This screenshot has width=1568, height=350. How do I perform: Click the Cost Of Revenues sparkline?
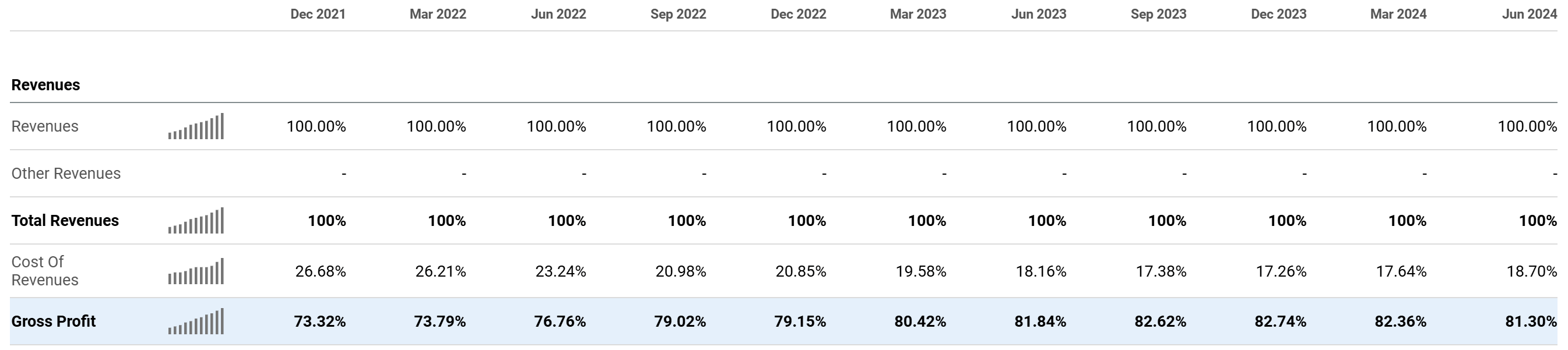click(196, 271)
